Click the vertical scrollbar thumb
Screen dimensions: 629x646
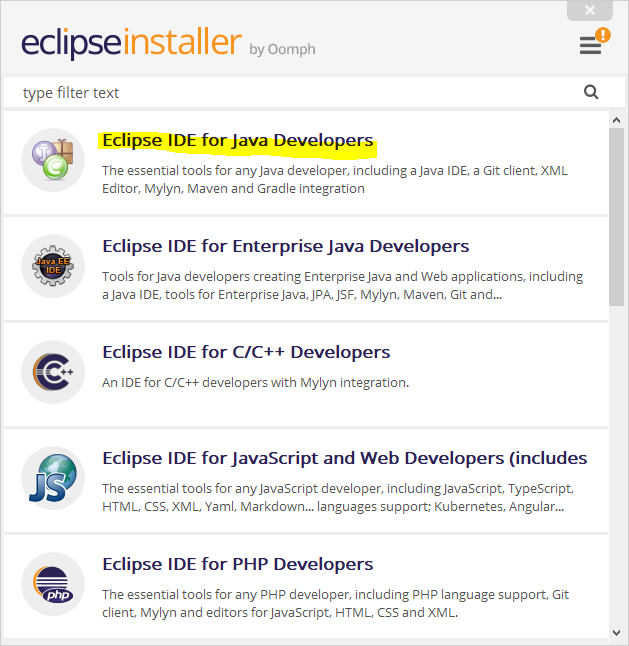(617, 217)
